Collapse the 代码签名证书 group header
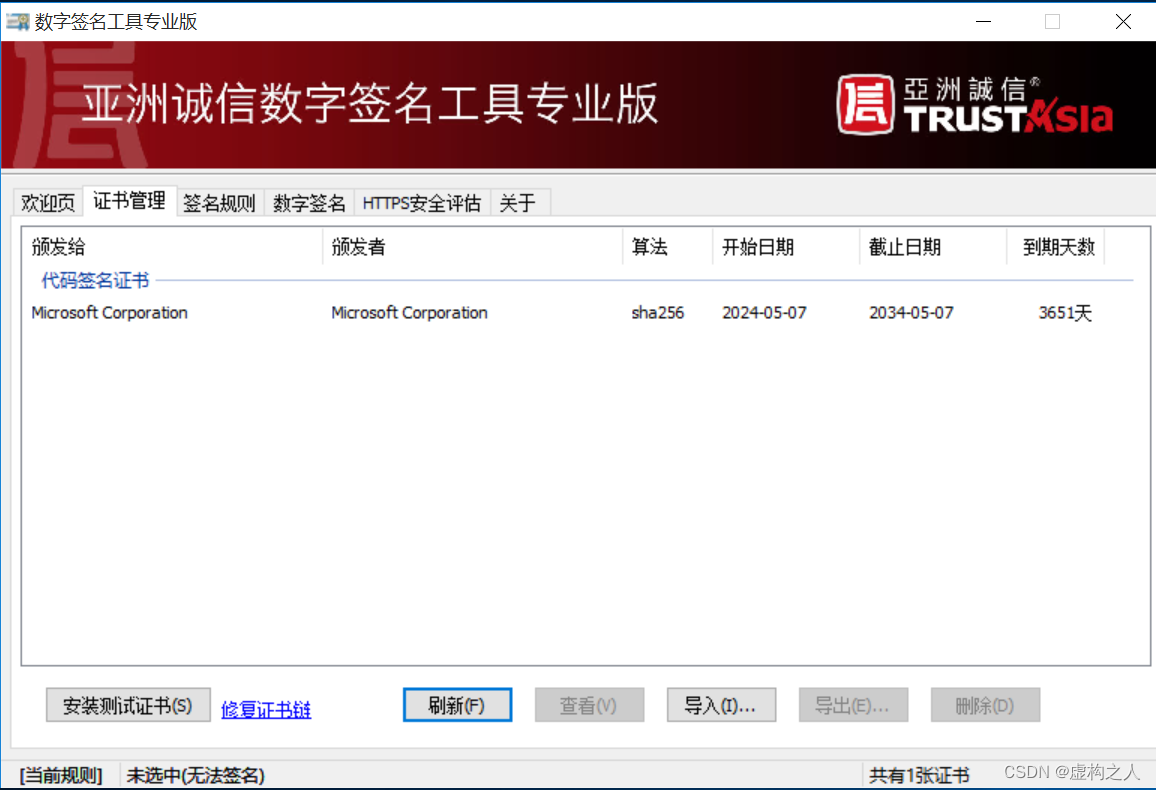Image resolution: width=1156 pixels, height=790 pixels. [95, 280]
